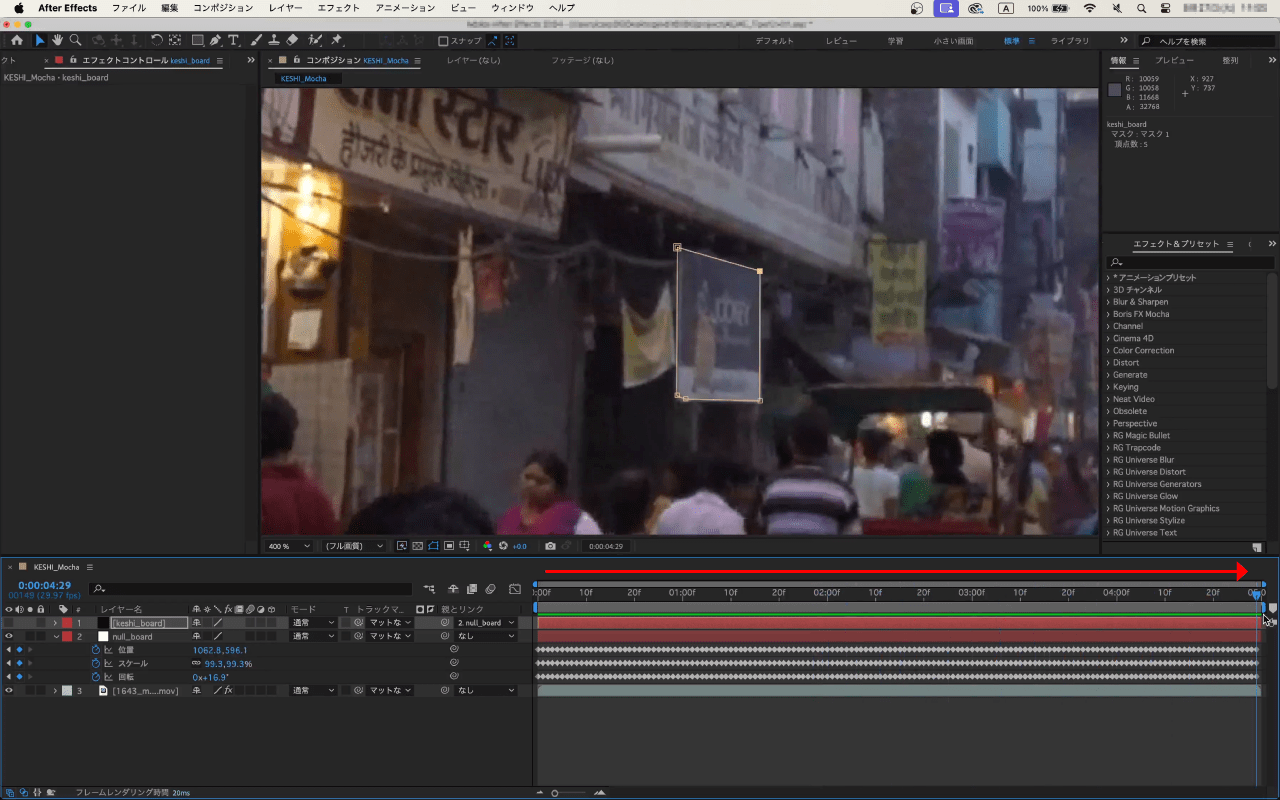Click the KESHI_Mocha breadcrumb in viewer
The width and height of the screenshot is (1280, 800).
click(x=303, y=78)
